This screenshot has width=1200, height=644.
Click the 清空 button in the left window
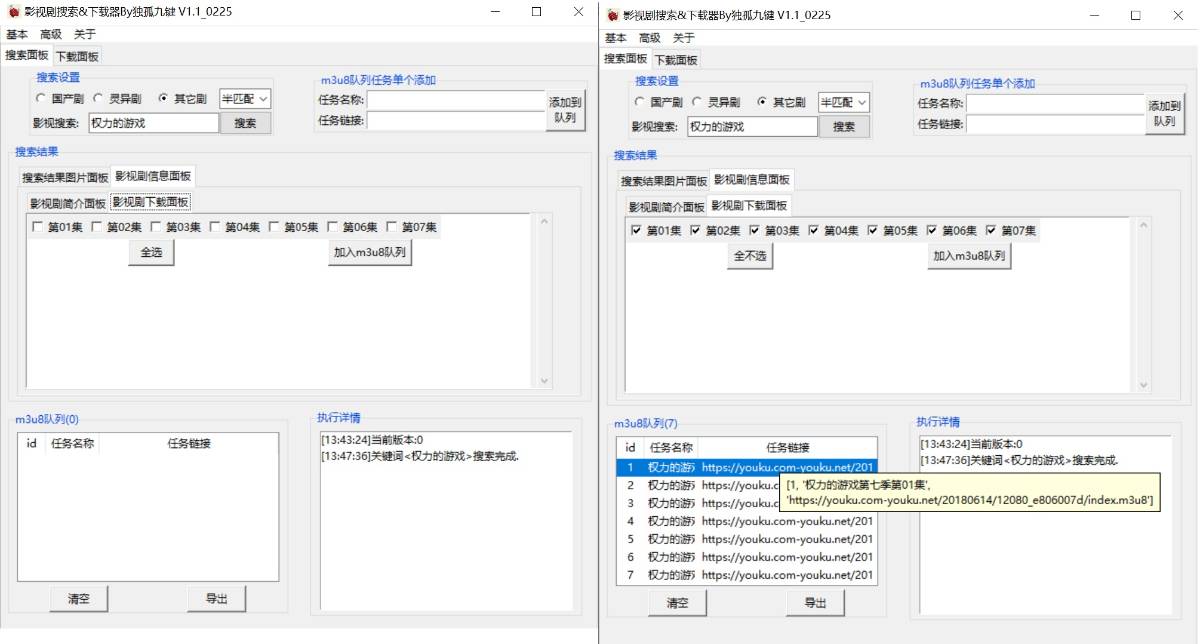[79, 598]
